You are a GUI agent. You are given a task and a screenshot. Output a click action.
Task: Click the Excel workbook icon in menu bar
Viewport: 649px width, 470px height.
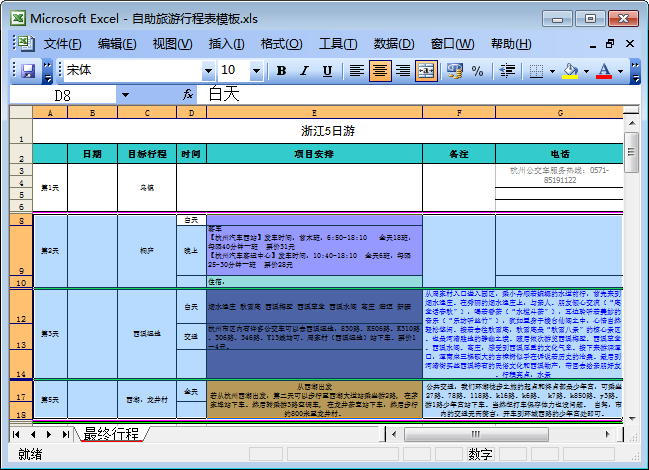tap(26, 43)
